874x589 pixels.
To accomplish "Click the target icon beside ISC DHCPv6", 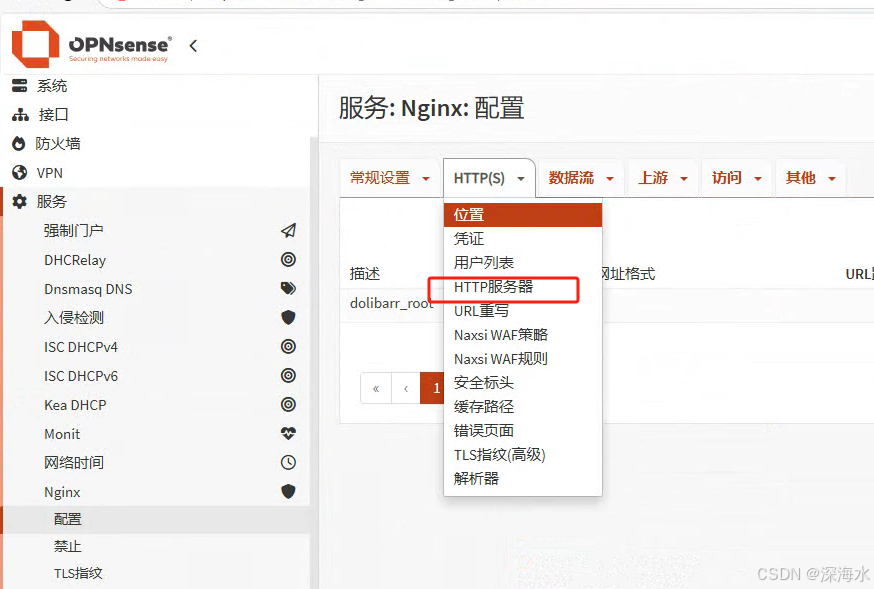I will tap(288, 376).
